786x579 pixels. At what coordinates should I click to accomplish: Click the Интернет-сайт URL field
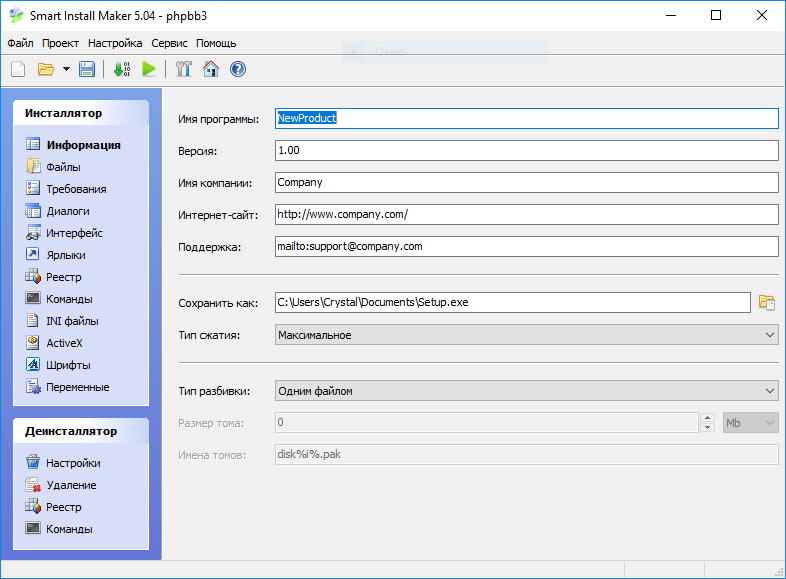point(526,215)
